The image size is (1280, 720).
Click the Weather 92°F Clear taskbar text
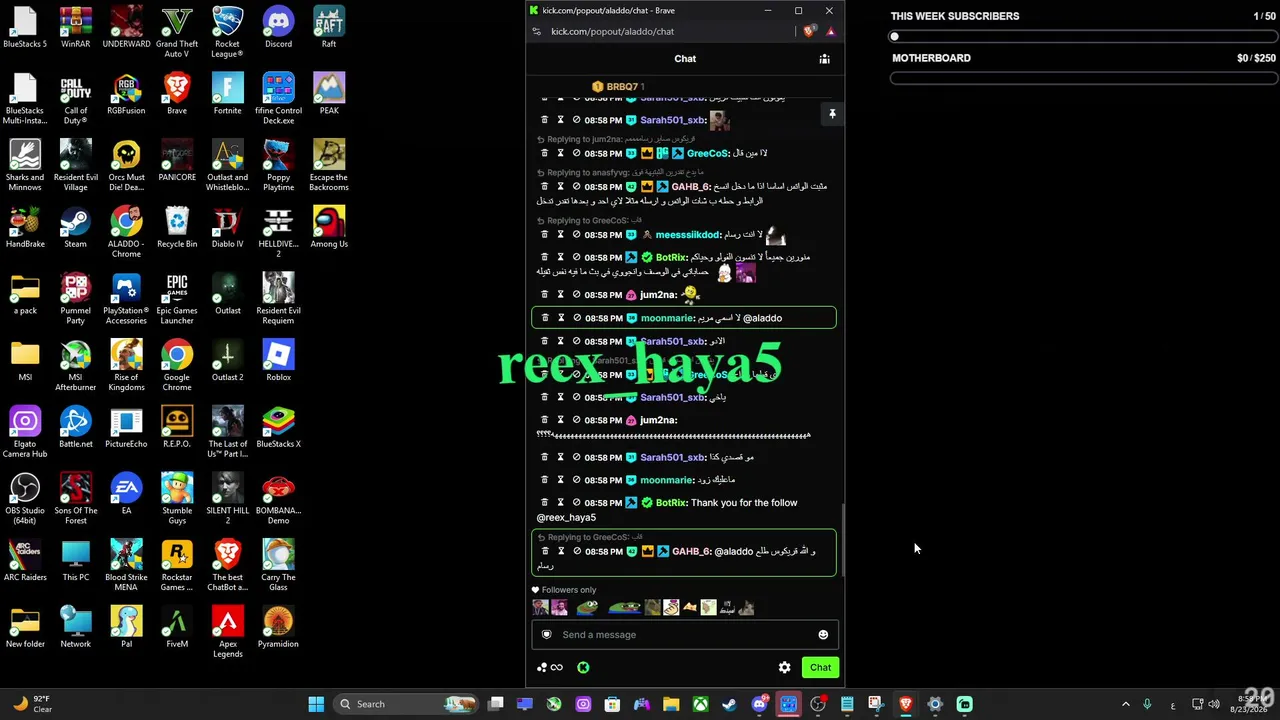[42, 704]
